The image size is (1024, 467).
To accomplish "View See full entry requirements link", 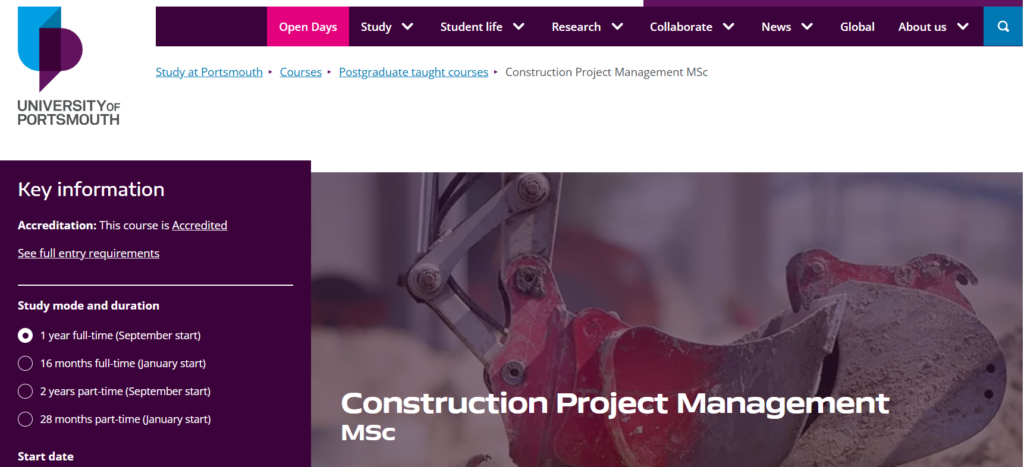I will [88, 253].
